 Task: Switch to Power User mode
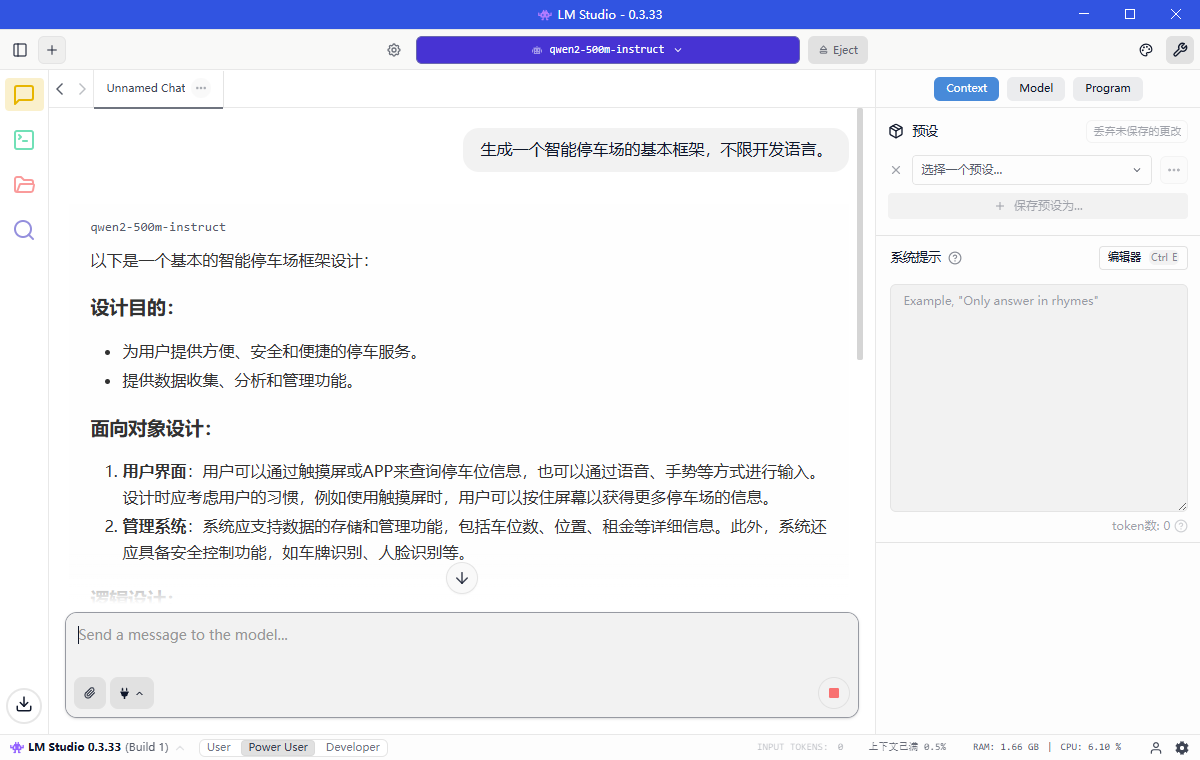click(277, 747)
